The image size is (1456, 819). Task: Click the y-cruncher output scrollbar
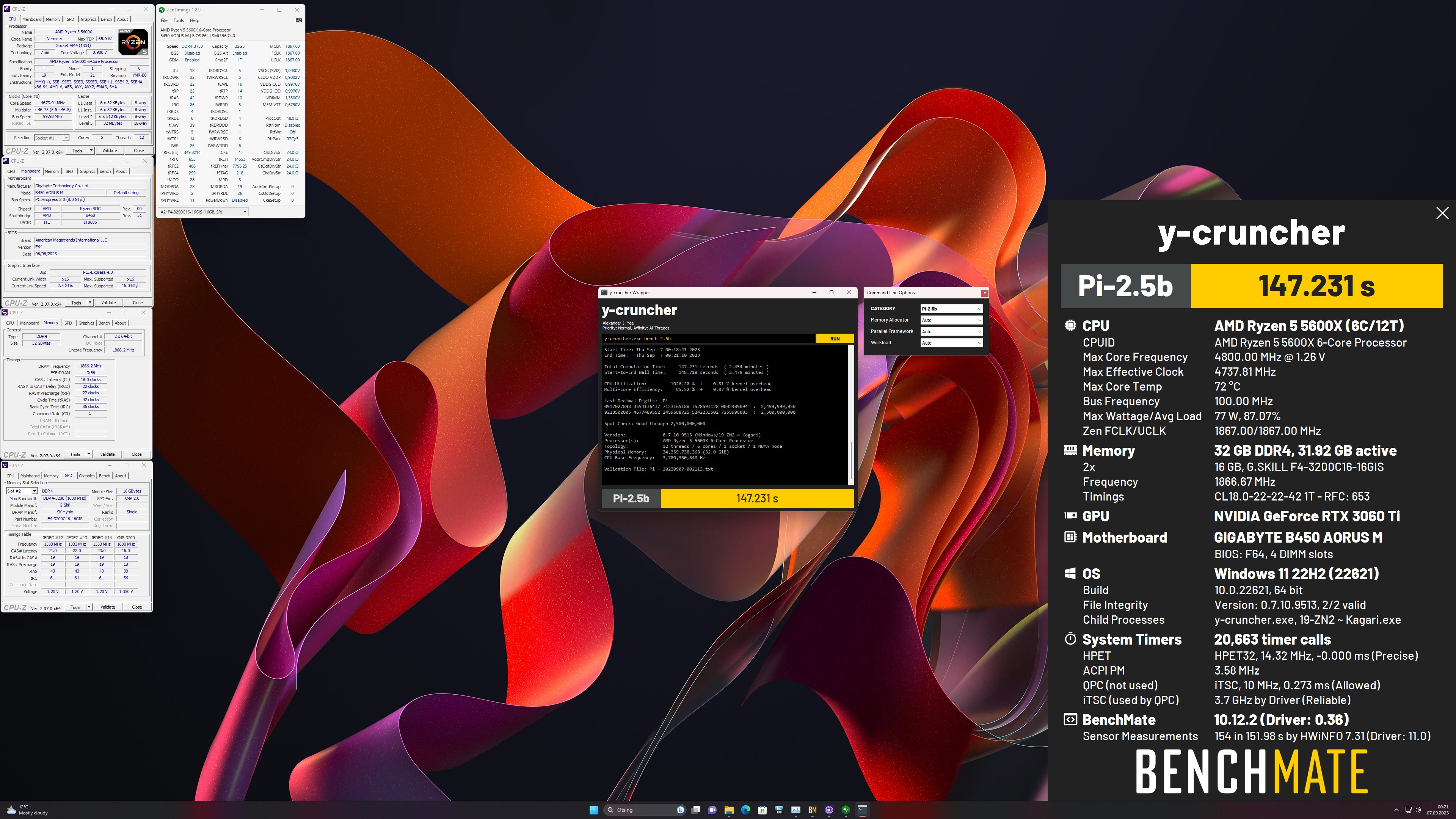[x=851, y=414]
